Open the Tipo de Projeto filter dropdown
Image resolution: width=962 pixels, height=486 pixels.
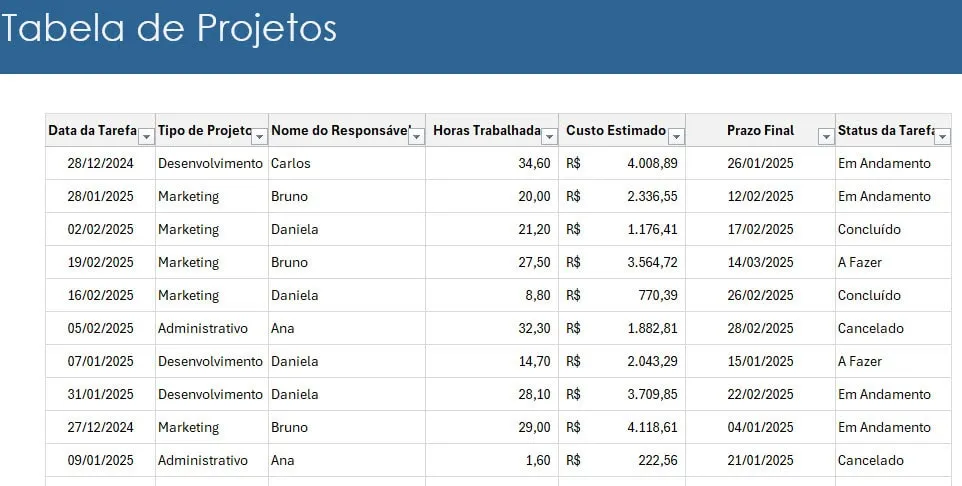pos(260,137)
